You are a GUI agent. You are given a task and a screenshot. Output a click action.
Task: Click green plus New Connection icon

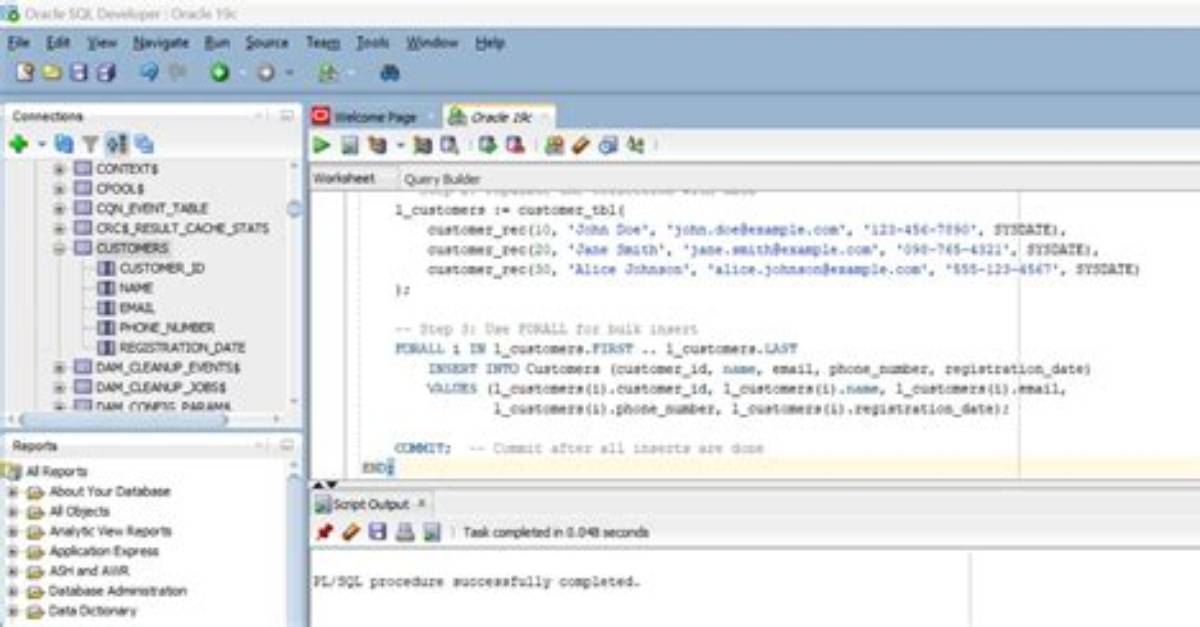[x=18, y=145]
